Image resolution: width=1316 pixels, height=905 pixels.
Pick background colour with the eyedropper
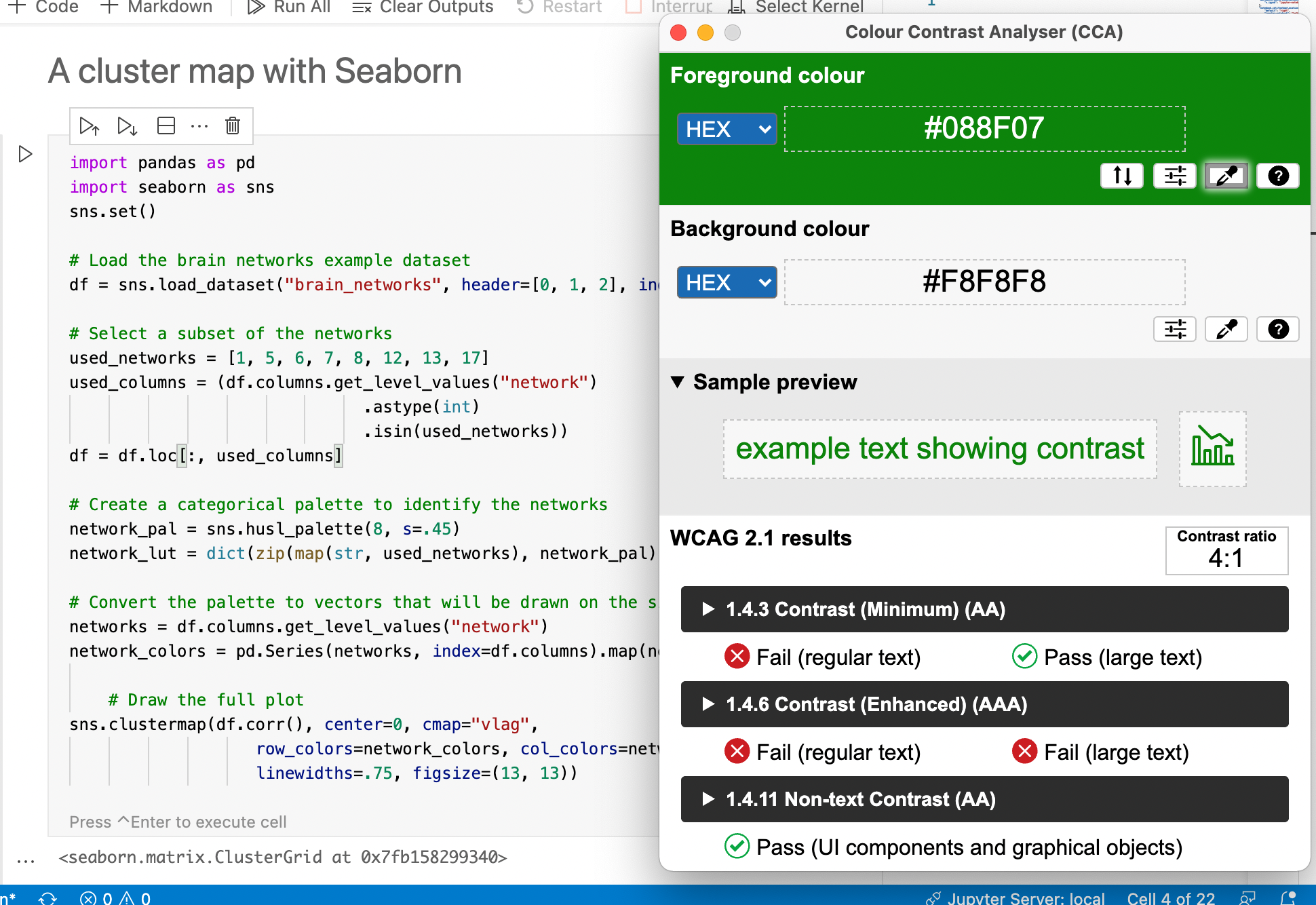click(x=1226, y=329)
